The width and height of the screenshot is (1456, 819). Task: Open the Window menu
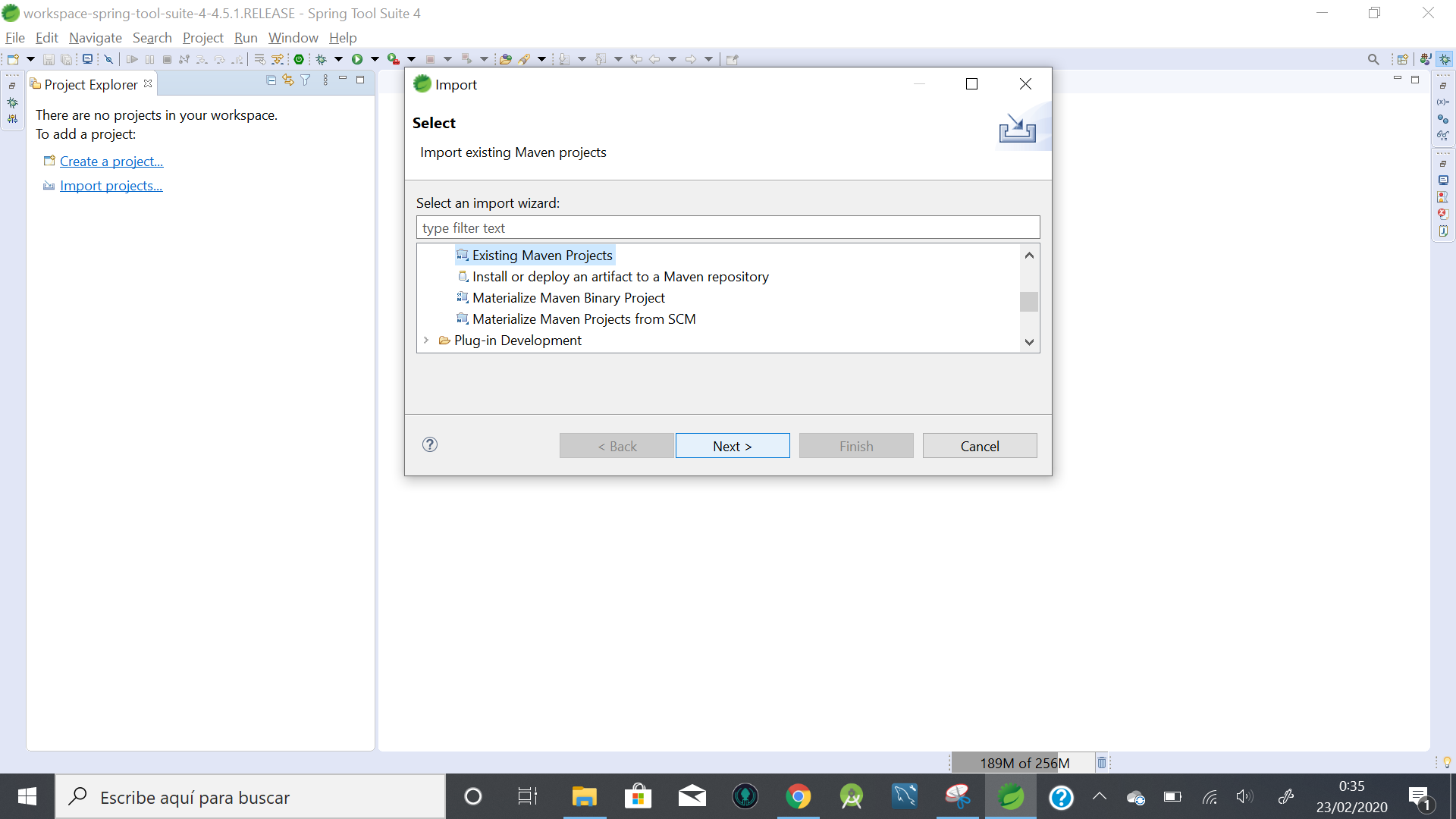click(x=293, y=38)
